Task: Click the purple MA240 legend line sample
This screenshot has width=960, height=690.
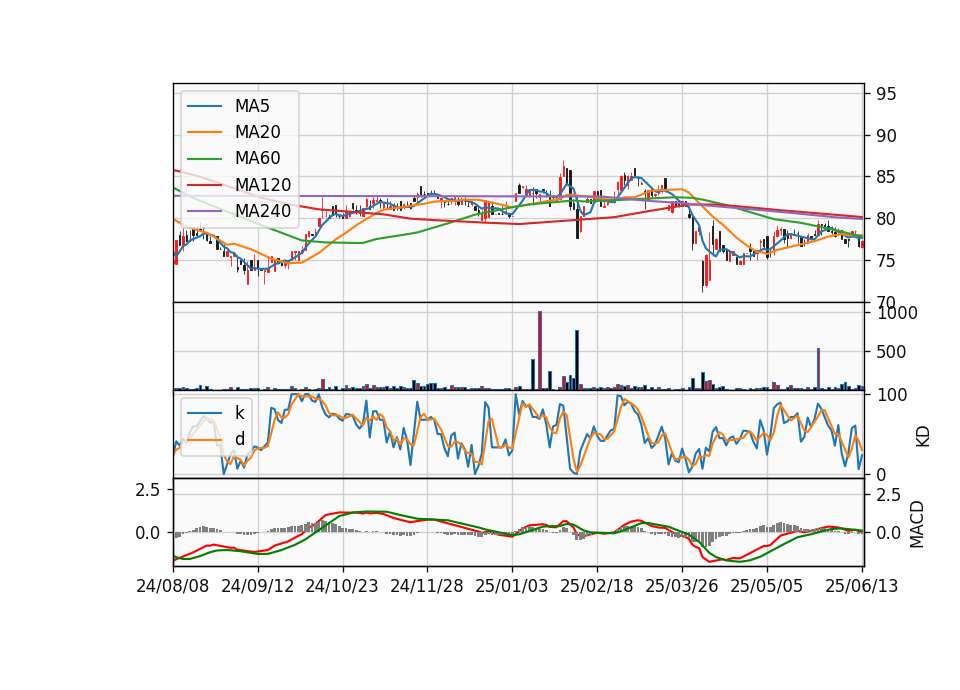Action: point(204,211)
